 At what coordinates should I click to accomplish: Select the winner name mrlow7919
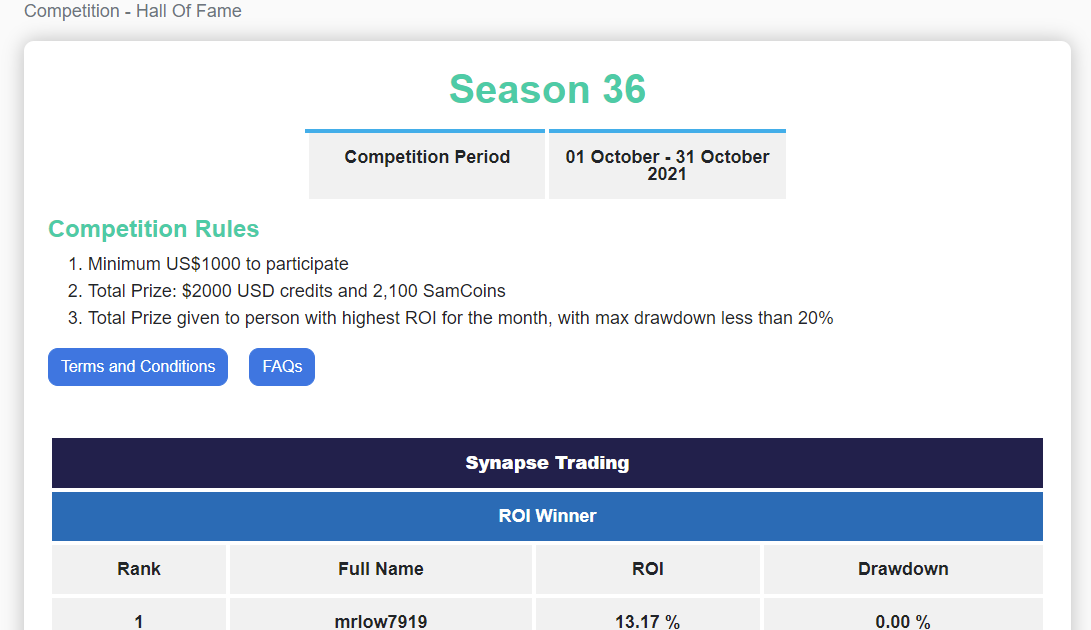tap(381, 621)
